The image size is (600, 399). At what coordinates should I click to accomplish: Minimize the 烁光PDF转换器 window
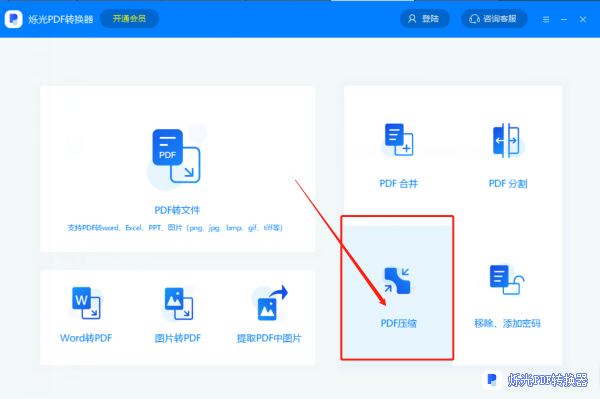click(564, 19)
